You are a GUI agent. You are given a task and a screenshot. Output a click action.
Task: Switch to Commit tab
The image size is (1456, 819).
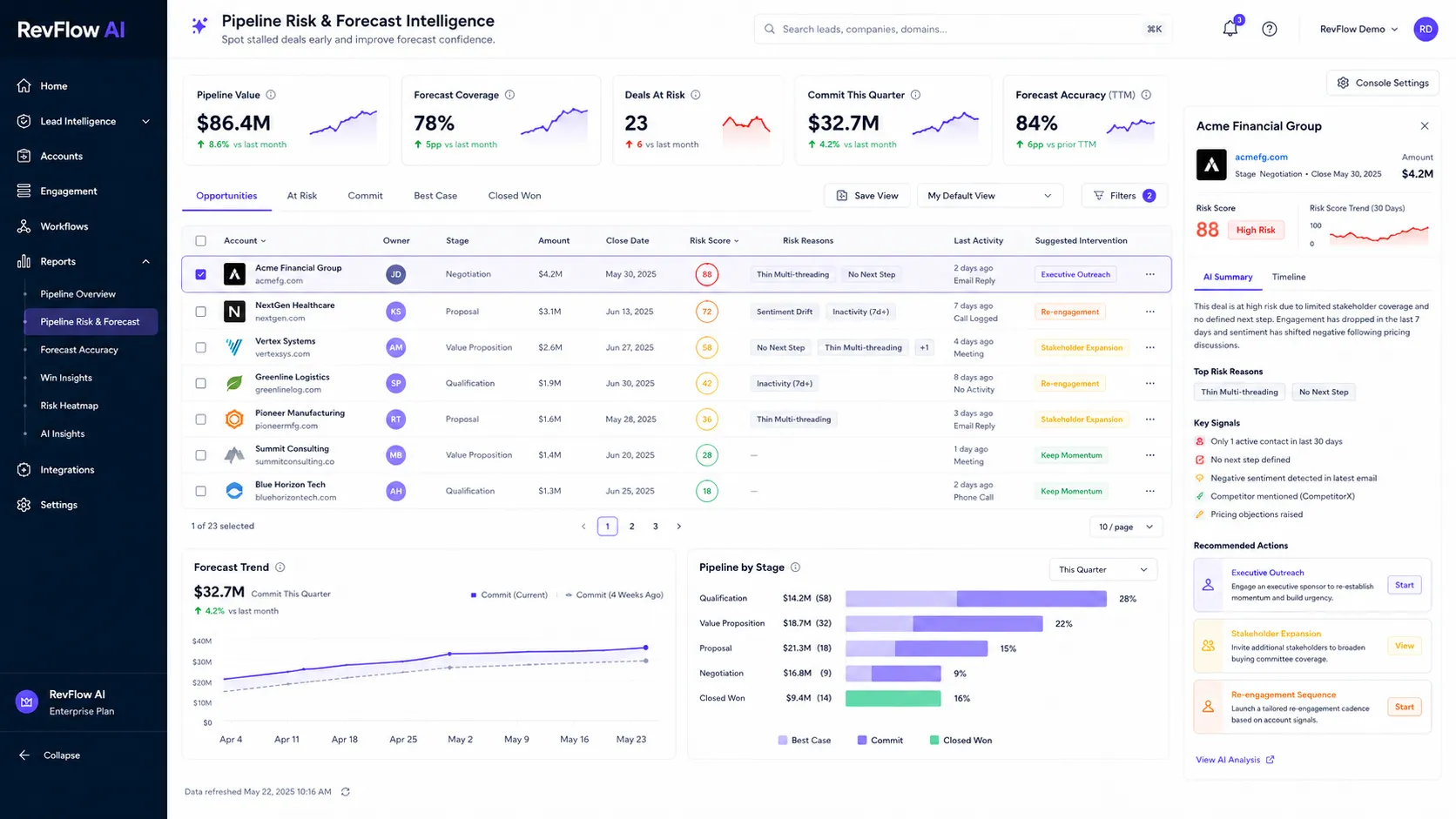[x=365, y=196]
